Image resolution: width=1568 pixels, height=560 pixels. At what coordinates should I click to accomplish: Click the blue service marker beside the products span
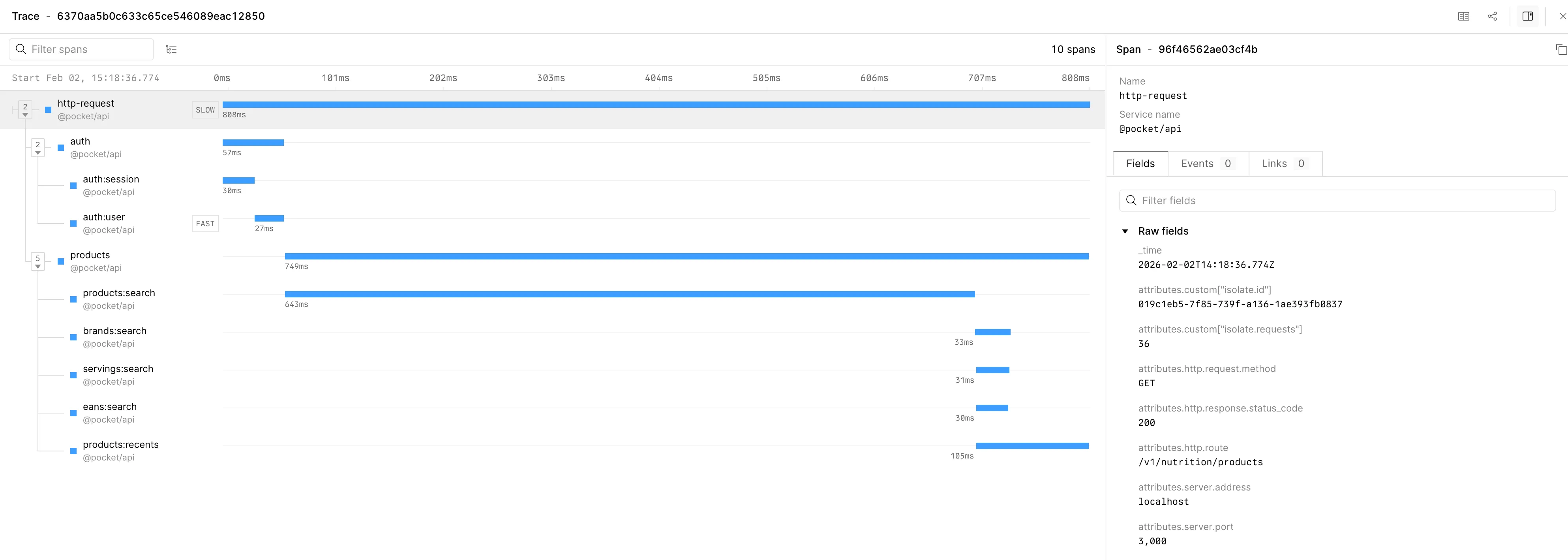click(x=61, y=261)
